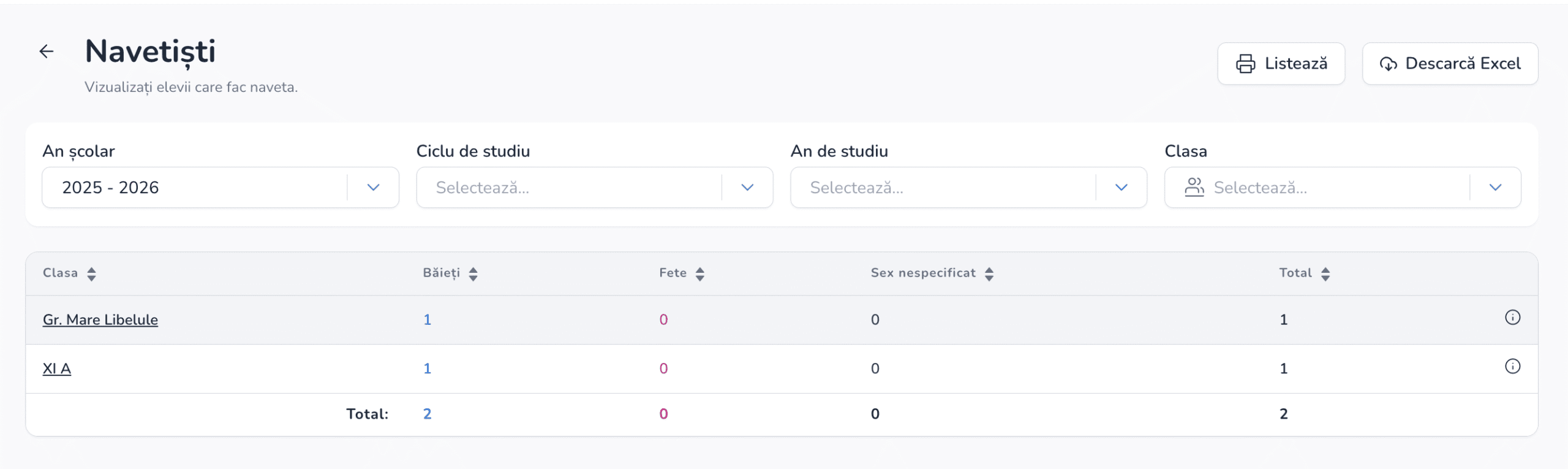
Task: Open the Gr. Mare Libelule class link
Action: tap(100, 320)
